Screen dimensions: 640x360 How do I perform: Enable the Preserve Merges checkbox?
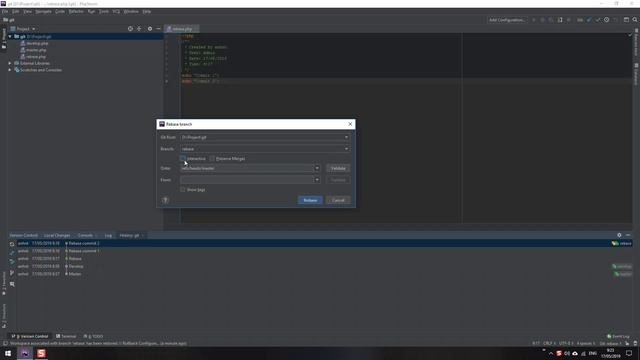point(212,158)
